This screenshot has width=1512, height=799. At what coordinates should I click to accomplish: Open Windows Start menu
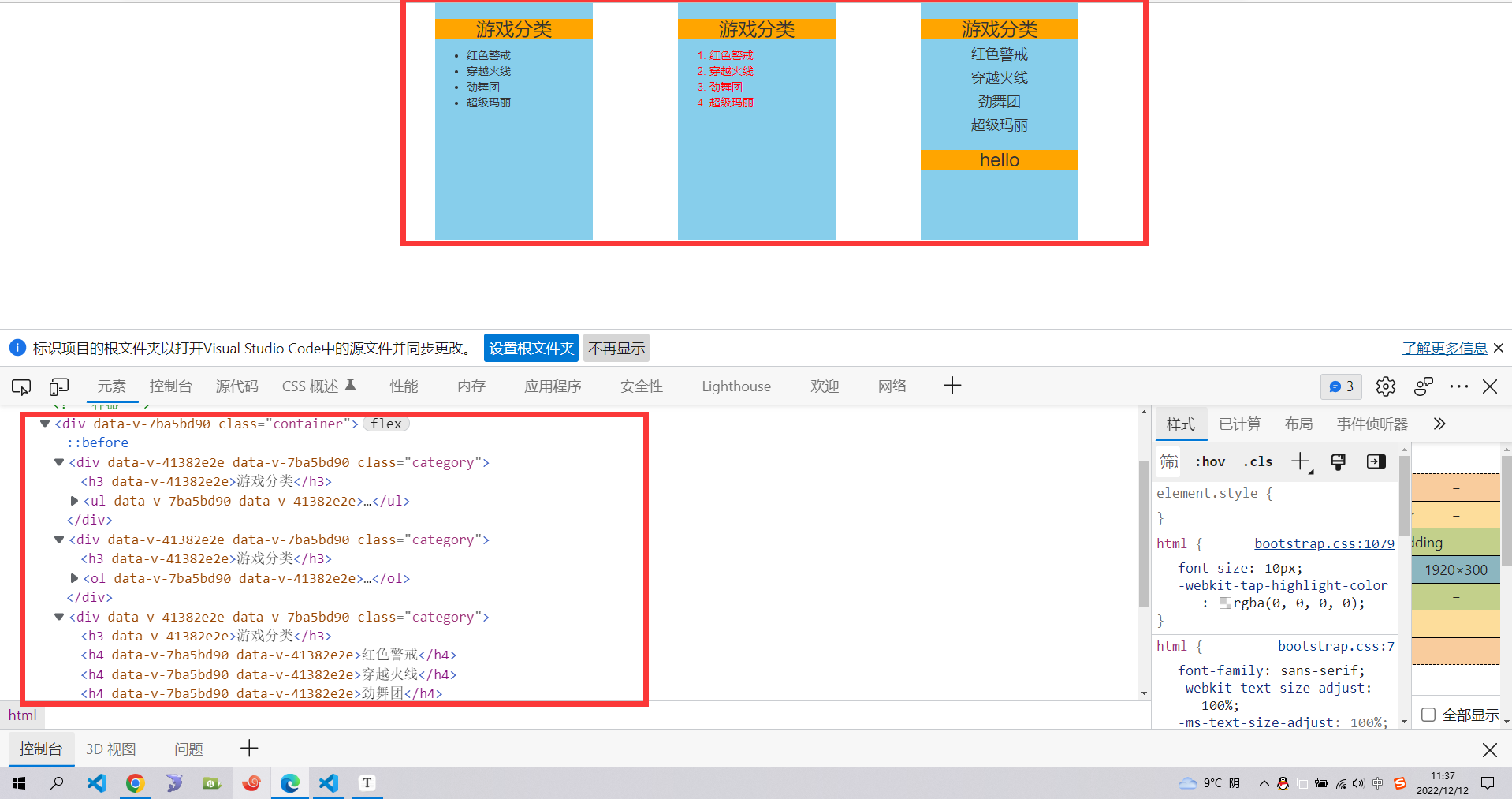pos(19,783)
